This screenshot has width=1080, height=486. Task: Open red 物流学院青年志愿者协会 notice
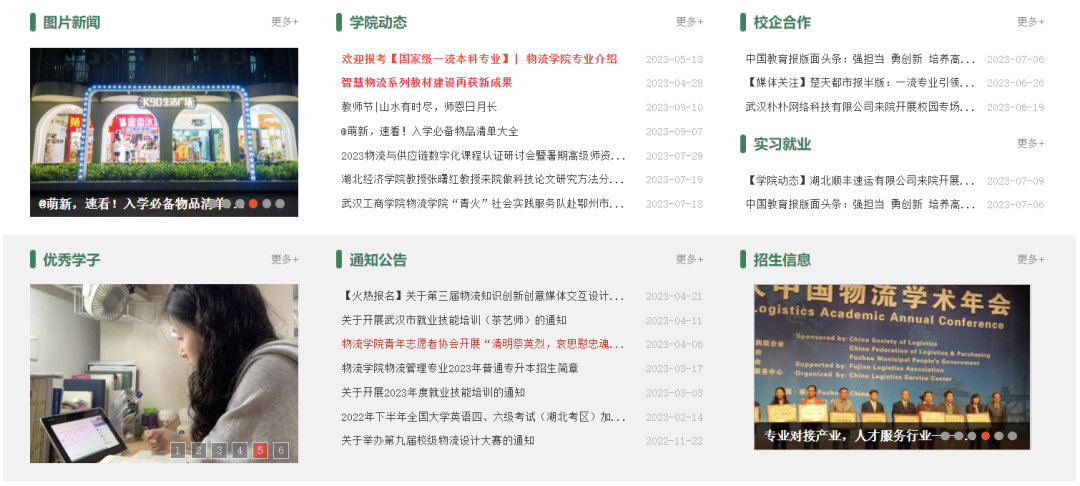pyautogui.click(x=483, y=344)
